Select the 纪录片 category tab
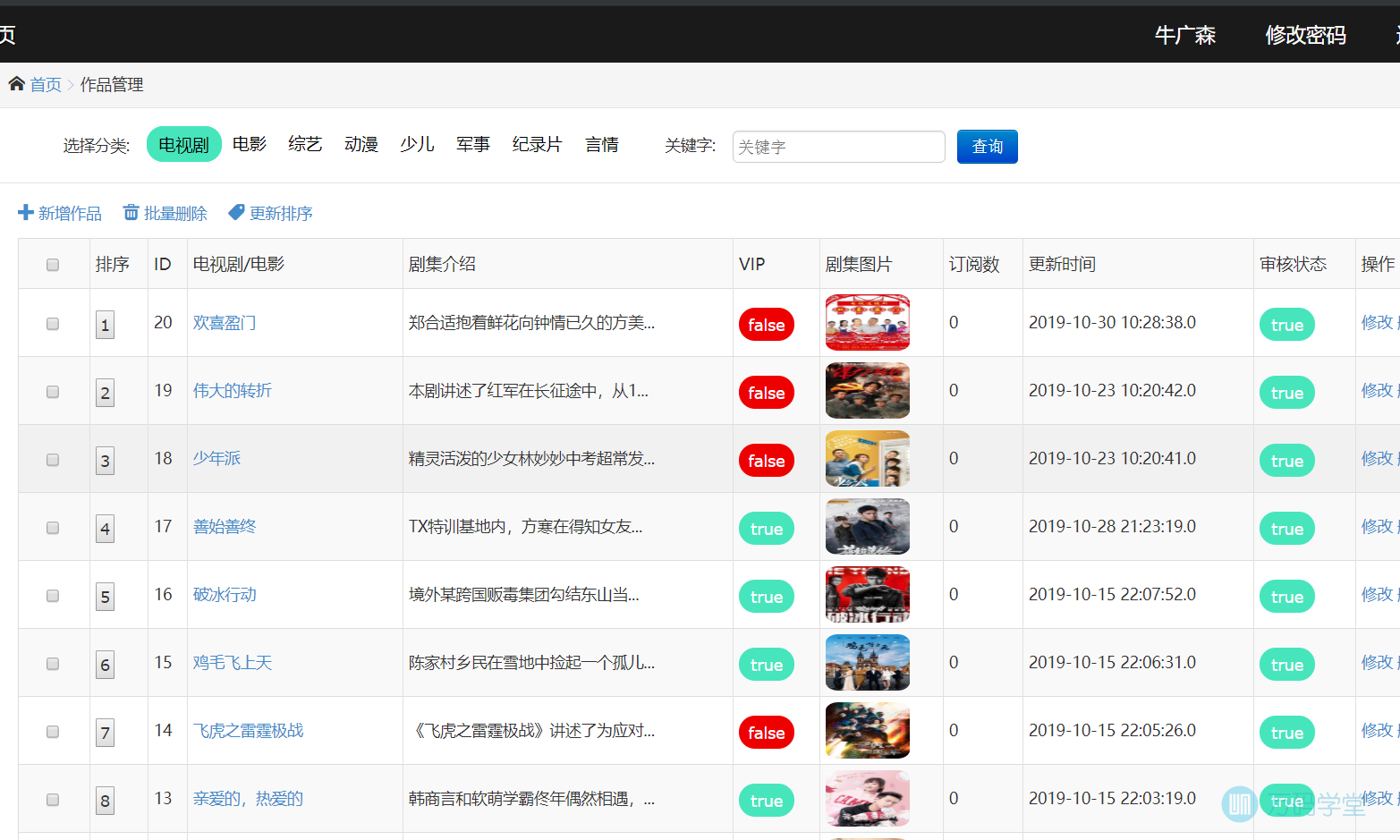The image size is (1400, 840). [x=537, y=144]
